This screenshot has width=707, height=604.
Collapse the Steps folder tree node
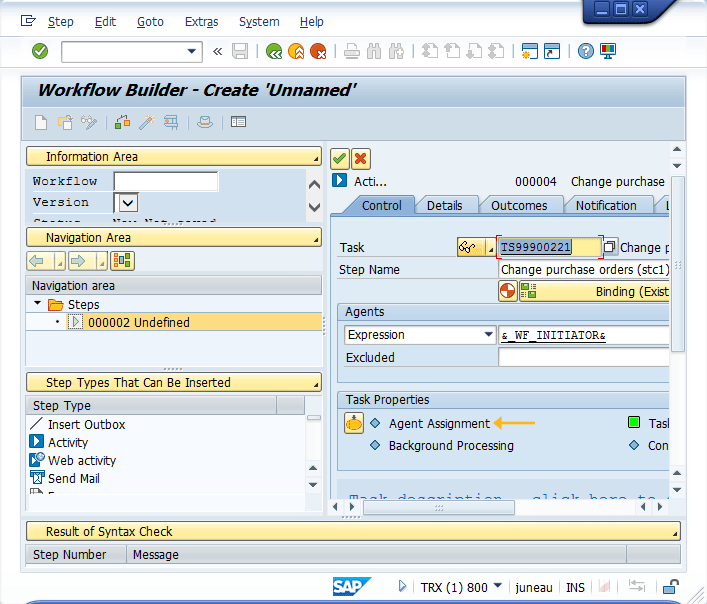tap(38, 304)
